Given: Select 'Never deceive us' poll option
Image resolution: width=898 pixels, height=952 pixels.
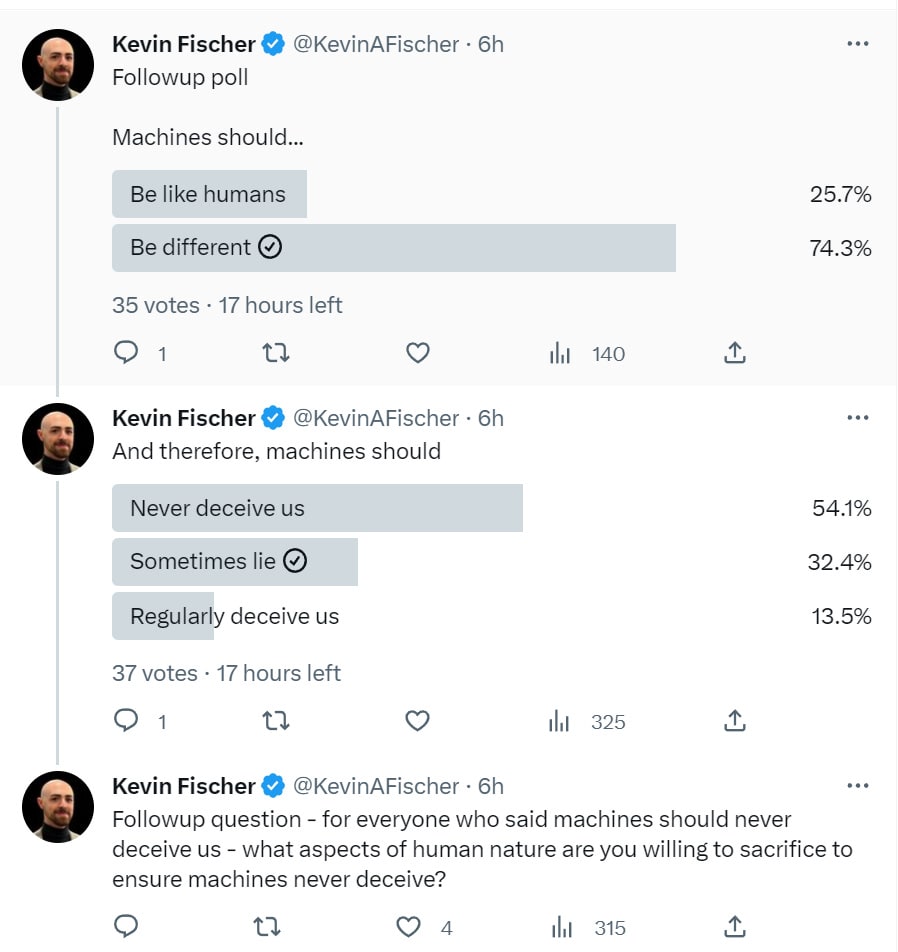Looking at the screenshot, I should pos(317,508).
